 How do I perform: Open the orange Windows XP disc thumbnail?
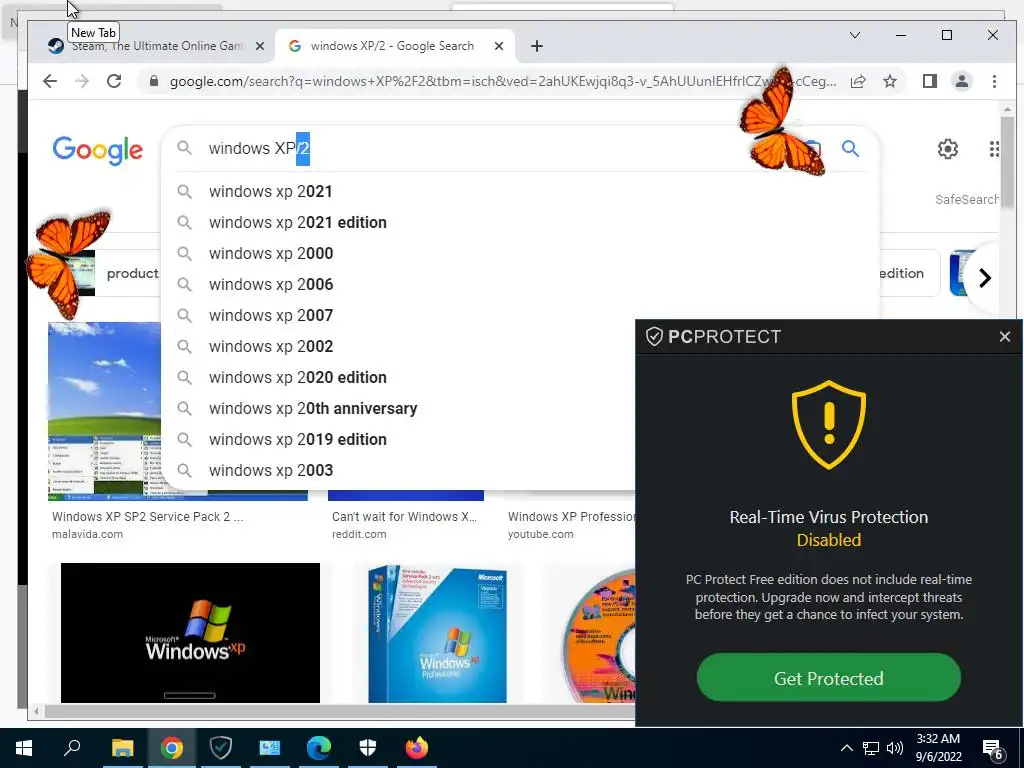coord(599,635)
